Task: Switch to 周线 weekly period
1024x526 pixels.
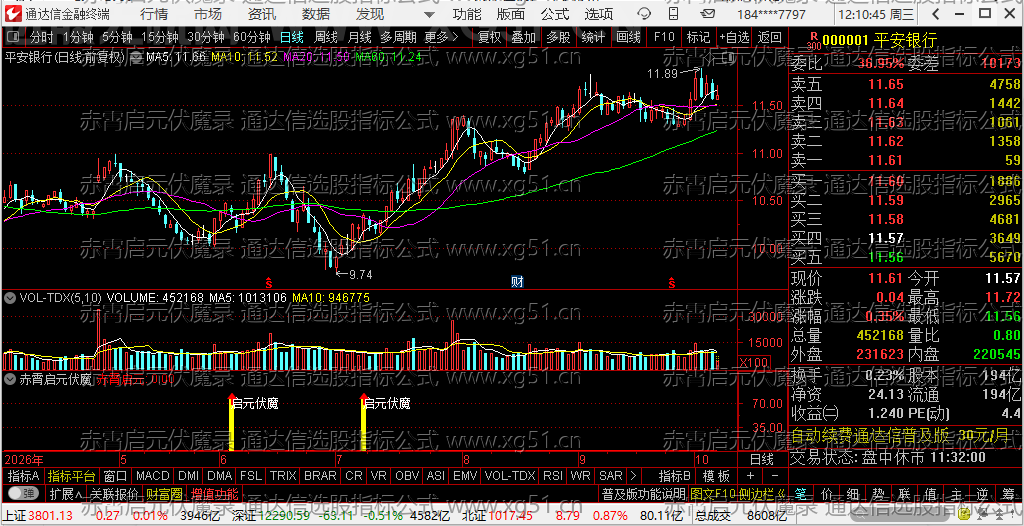Action: click(326, 37)
